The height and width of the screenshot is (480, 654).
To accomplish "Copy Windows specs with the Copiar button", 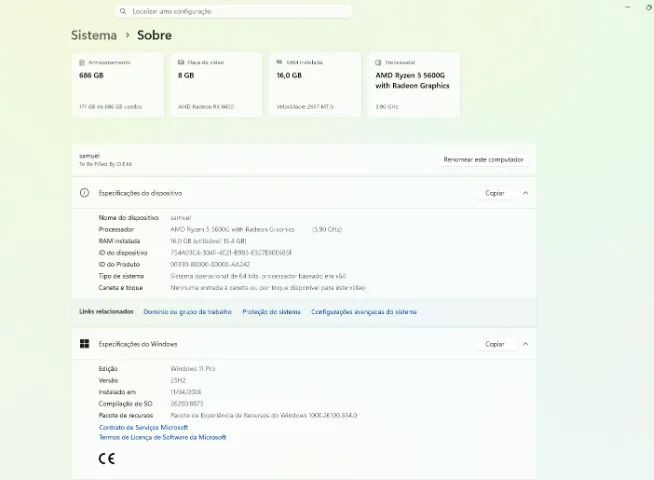I will tap(495, 344).
